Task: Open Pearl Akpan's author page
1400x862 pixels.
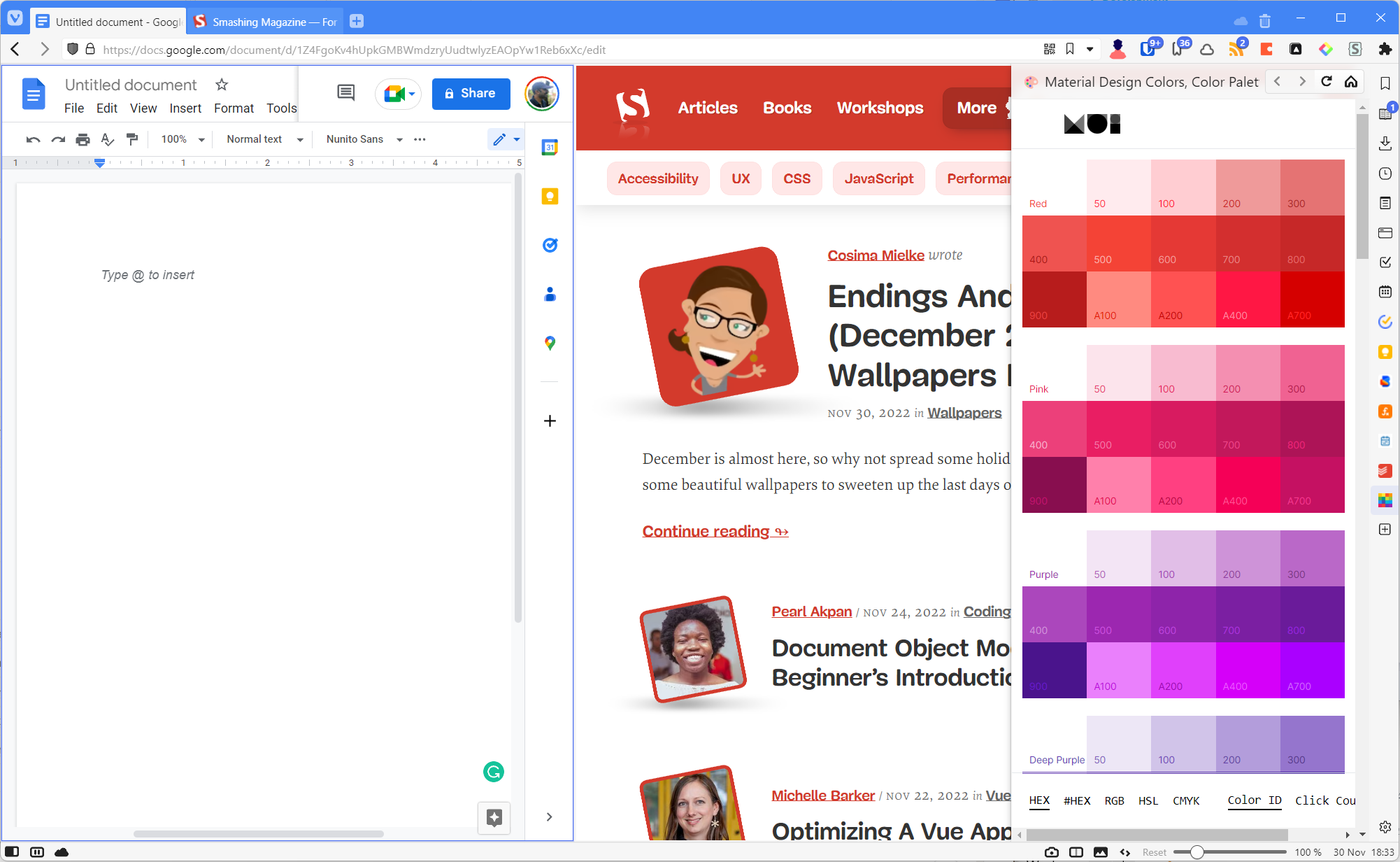Action: pyautogui.click(x=811, y=611)
